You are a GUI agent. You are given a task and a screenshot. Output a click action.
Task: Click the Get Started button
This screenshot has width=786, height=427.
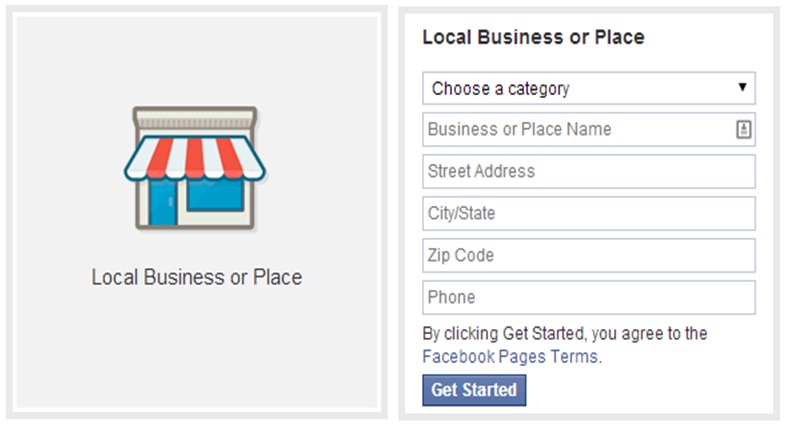474,390
